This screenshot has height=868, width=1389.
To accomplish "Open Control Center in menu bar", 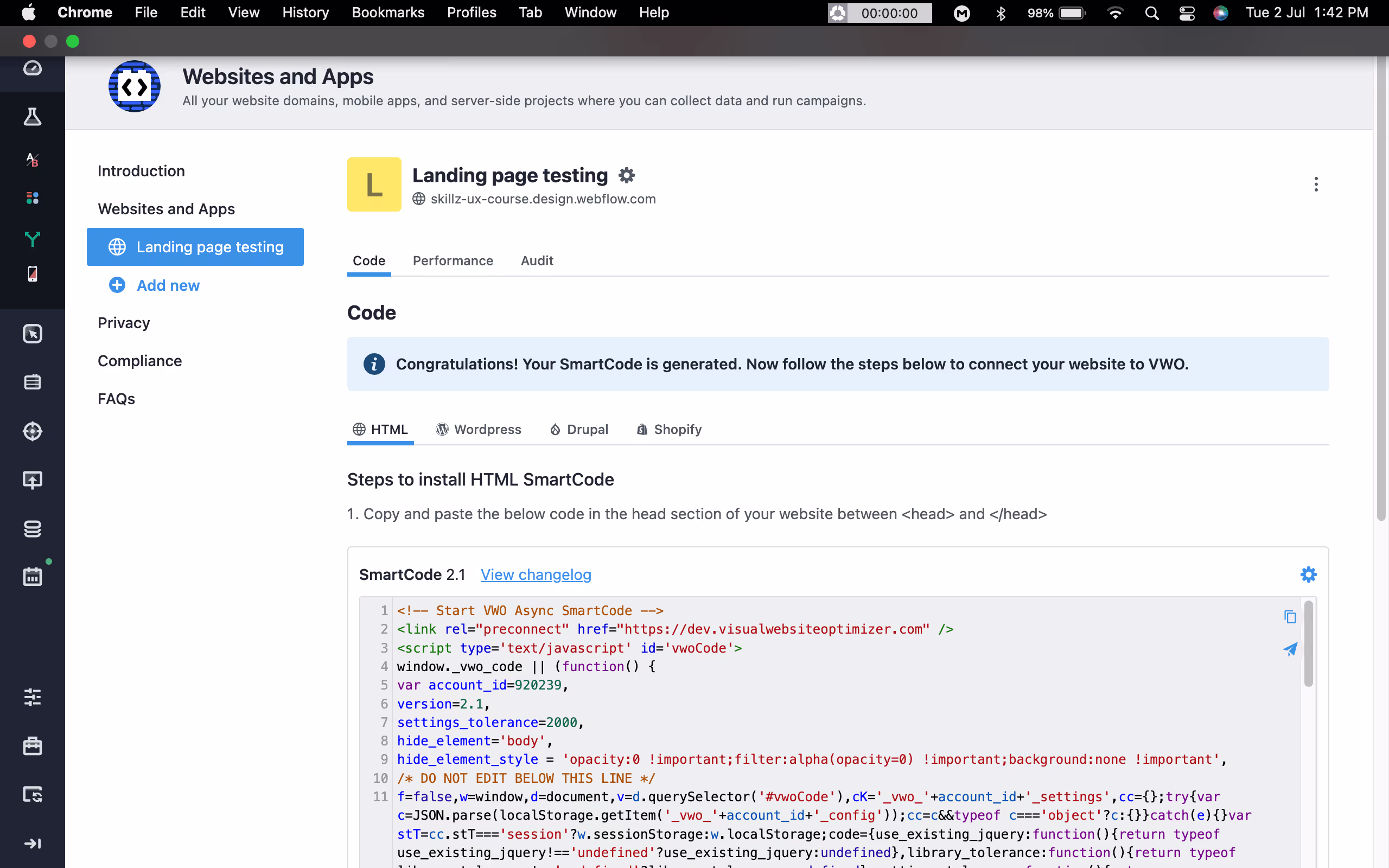I will click(x=1187, y=12).
